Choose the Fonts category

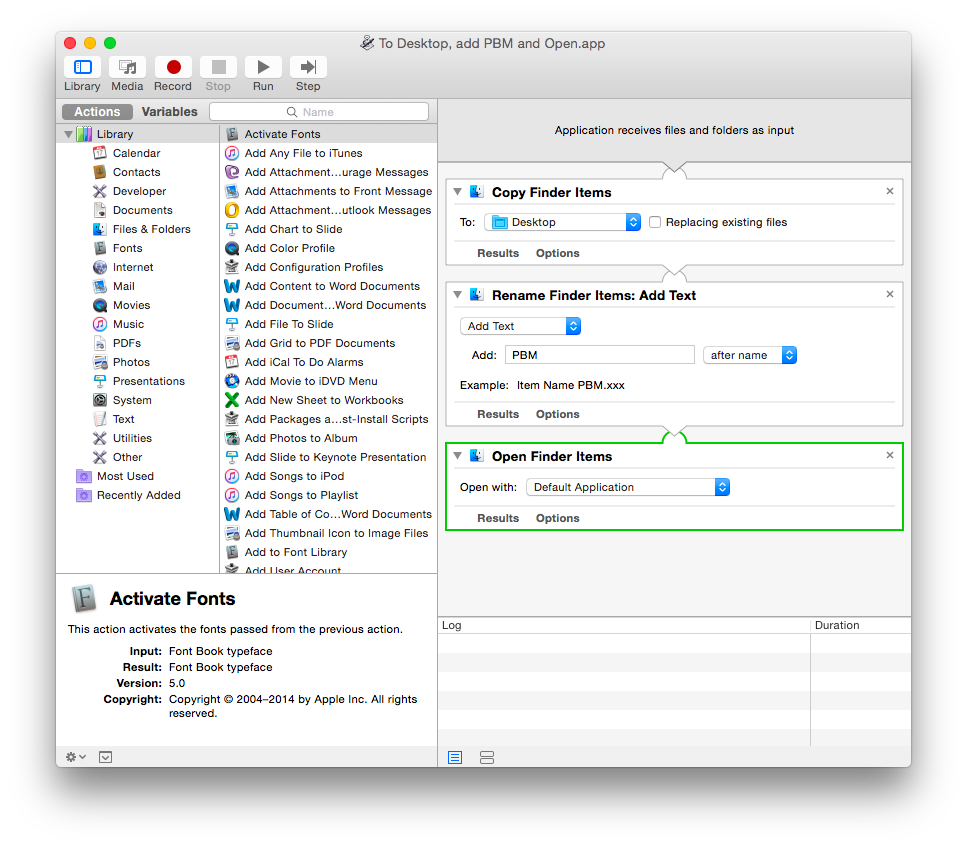coord(127,248)
